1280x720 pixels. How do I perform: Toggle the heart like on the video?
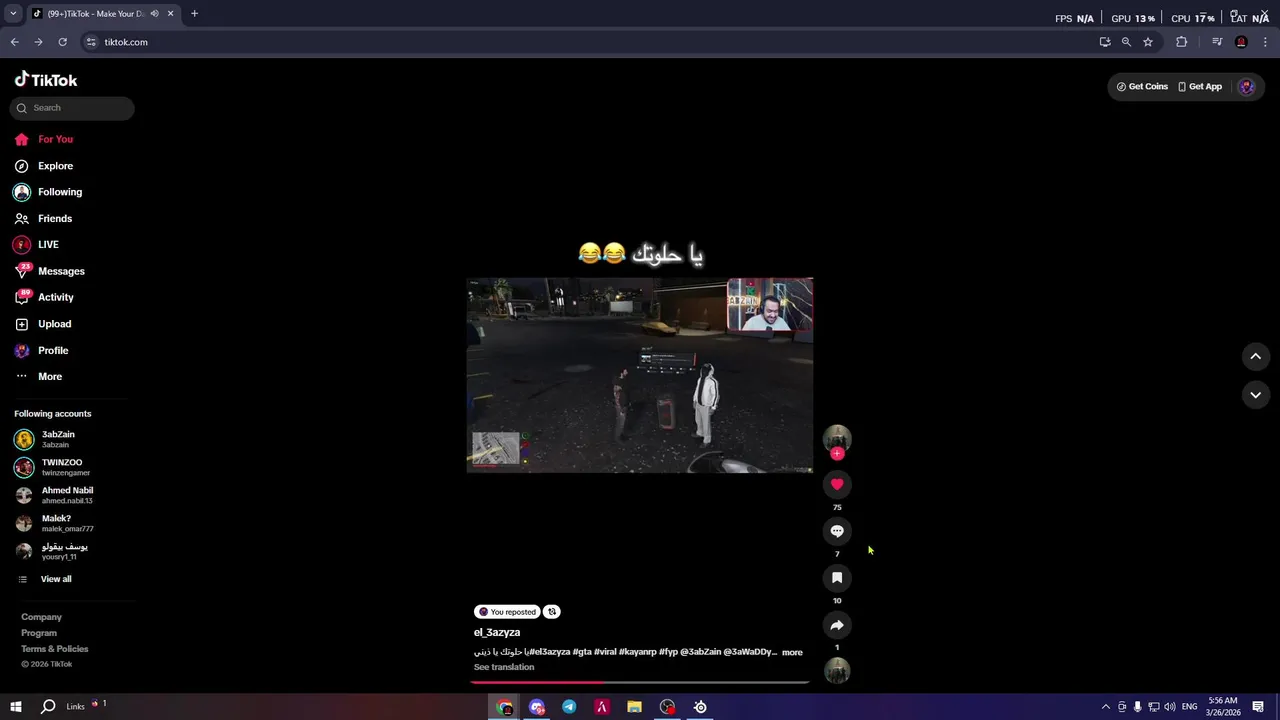[x=837, y=484]
